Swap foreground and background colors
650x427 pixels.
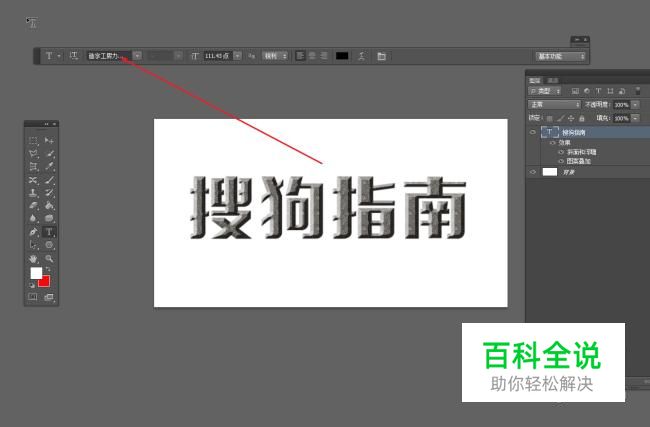point(48,269)
